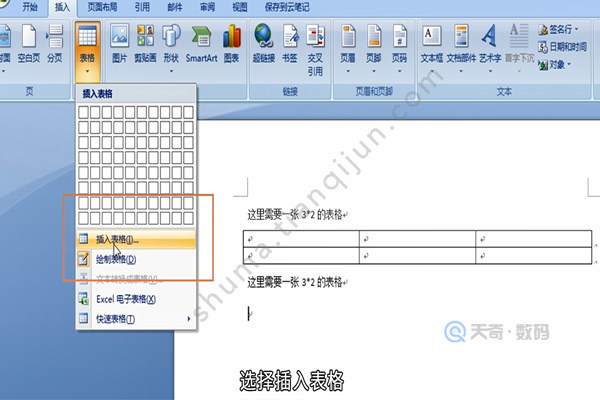Expand the 形状 dropdown arrow

171,71
